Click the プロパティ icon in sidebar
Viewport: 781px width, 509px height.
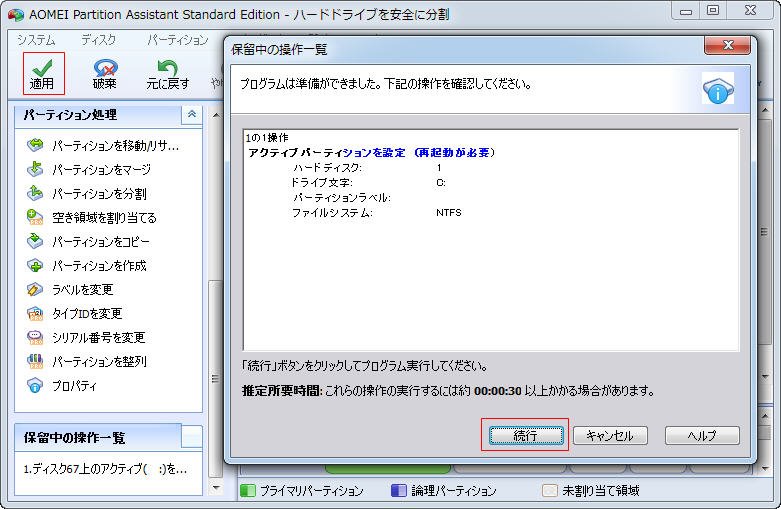pyautogui.click(x=35, y=385)
